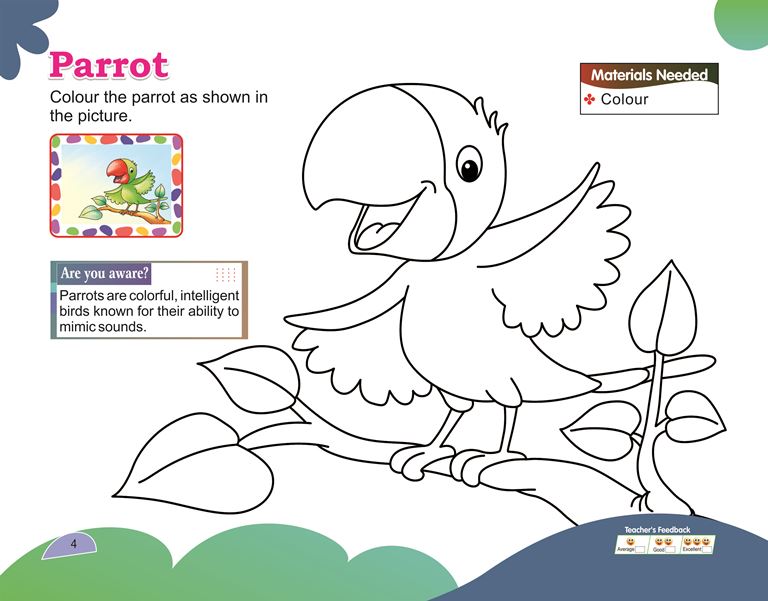Tick the Average feedback checkbox
The height and width of the screenshot is (601, 768).
point(640,549)
